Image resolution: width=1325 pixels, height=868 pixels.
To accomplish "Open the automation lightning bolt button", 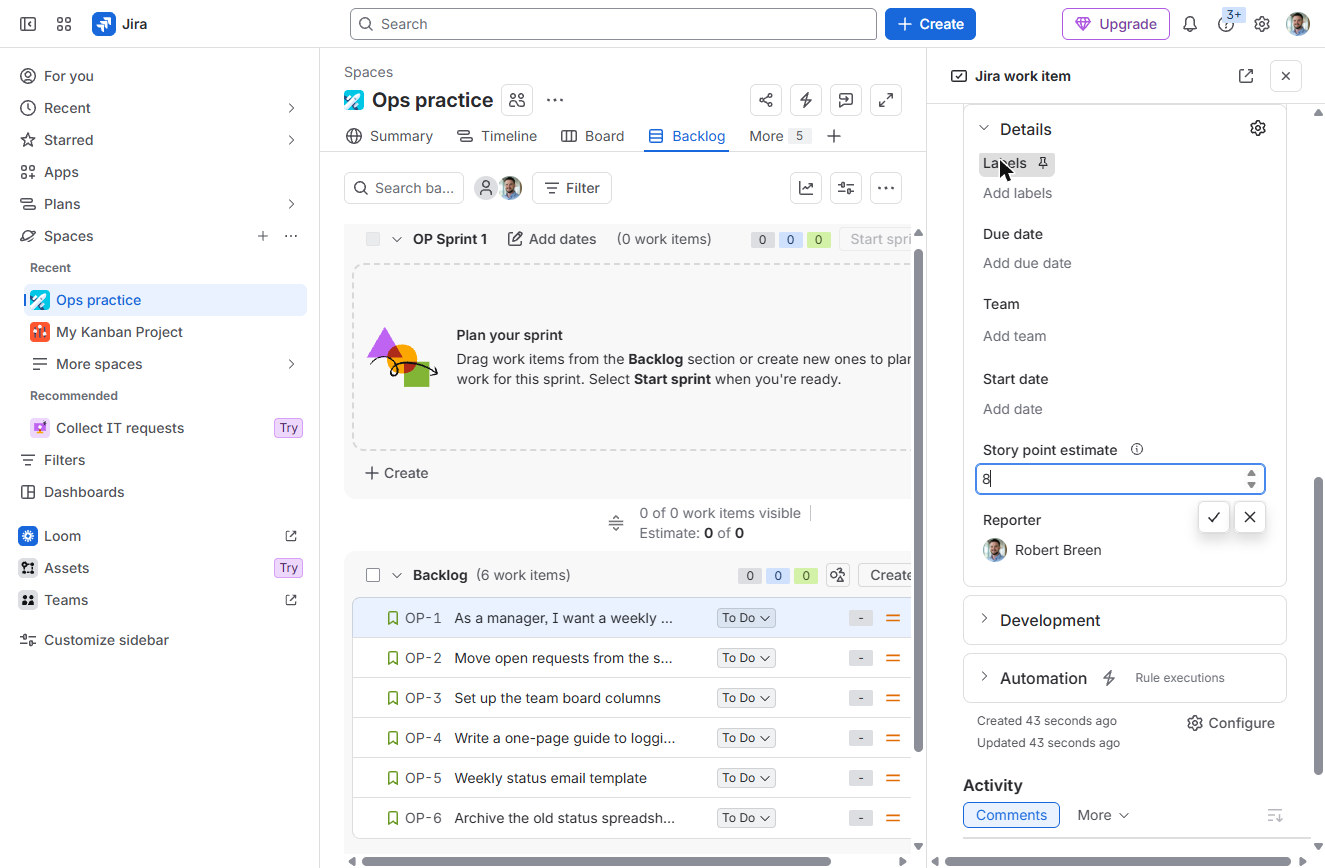I will 806,100.
